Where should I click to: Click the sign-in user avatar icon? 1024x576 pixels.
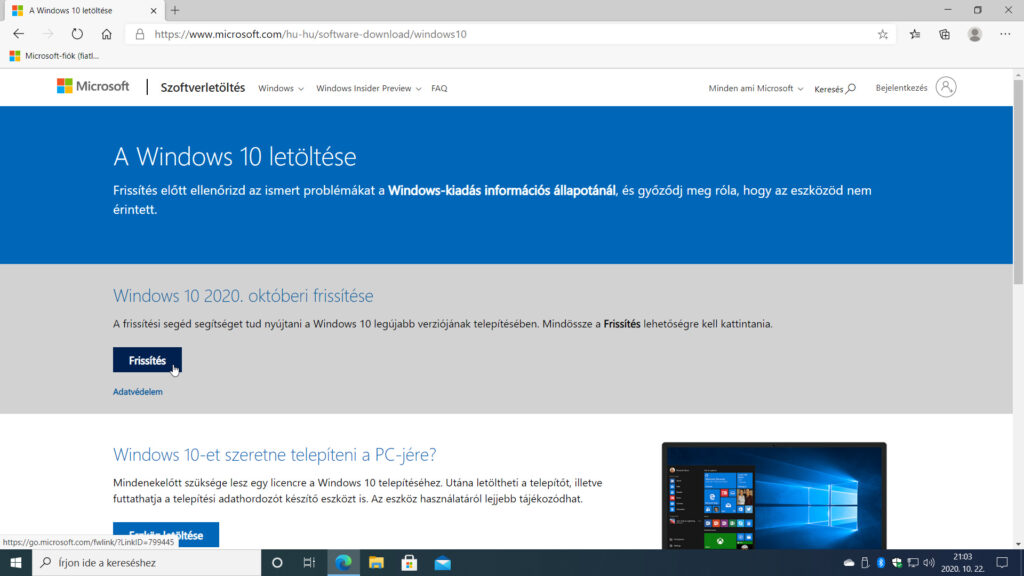[x=946, y=87]
